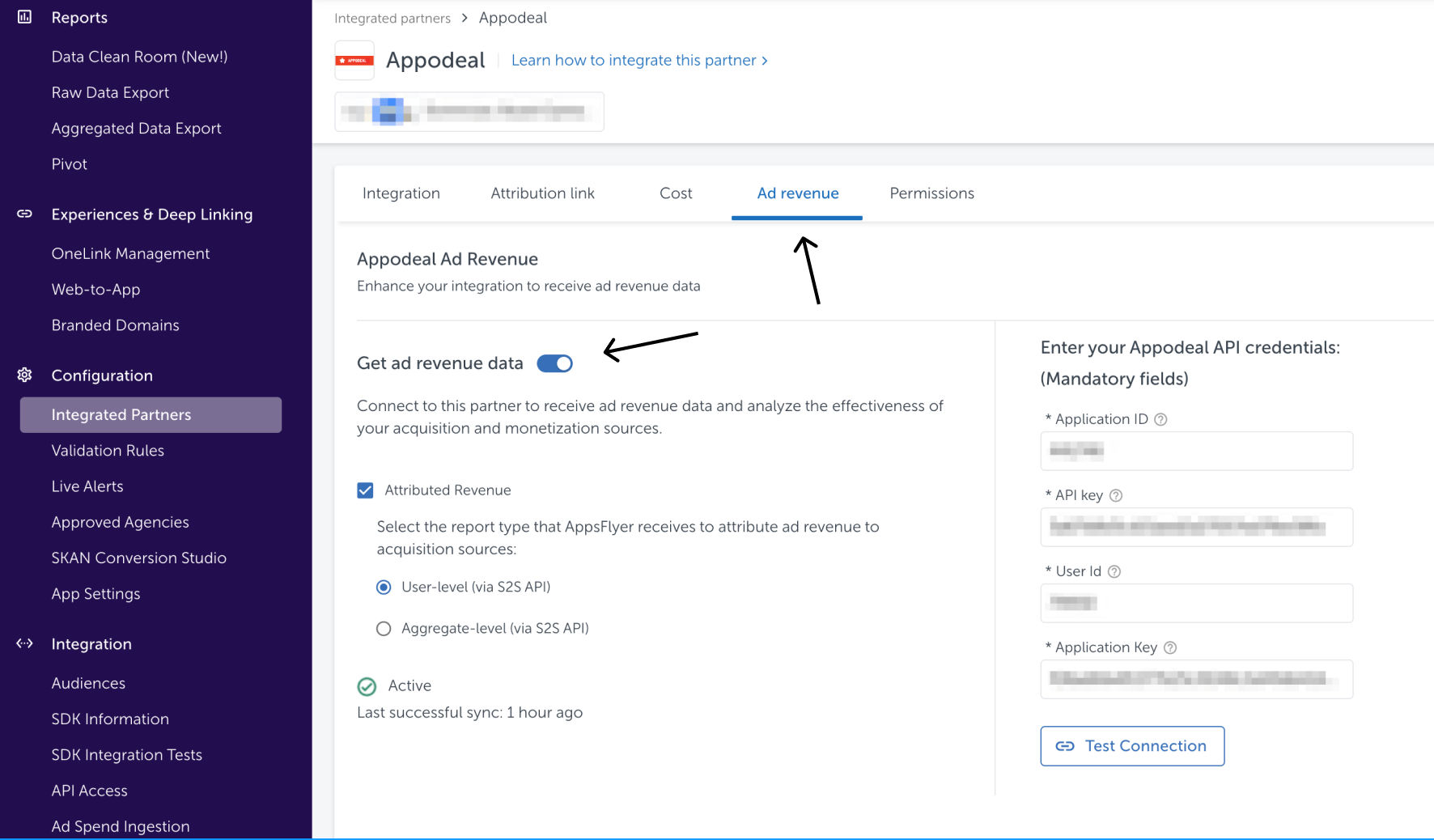Click the Configuration gear icon
This screenshot has height=840, width=1434.
(x=24, y=375)
